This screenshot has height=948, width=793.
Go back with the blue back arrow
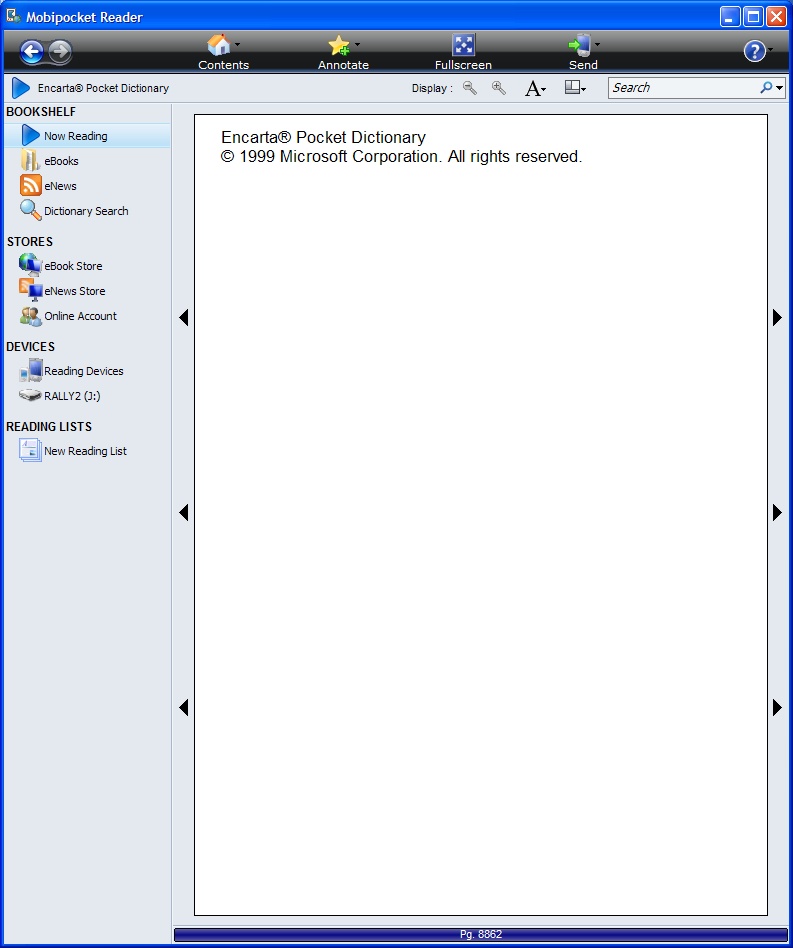(31, 52)
